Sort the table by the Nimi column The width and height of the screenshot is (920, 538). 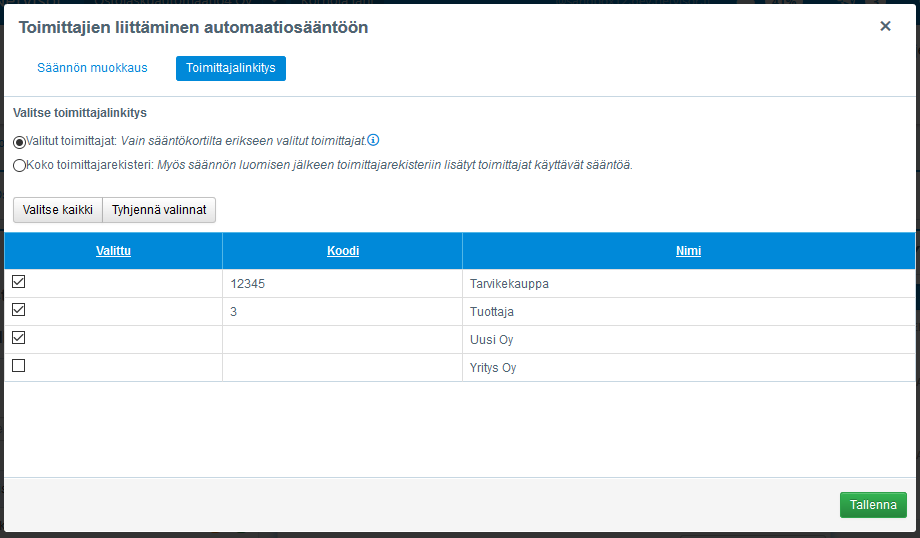click(688, 251)
